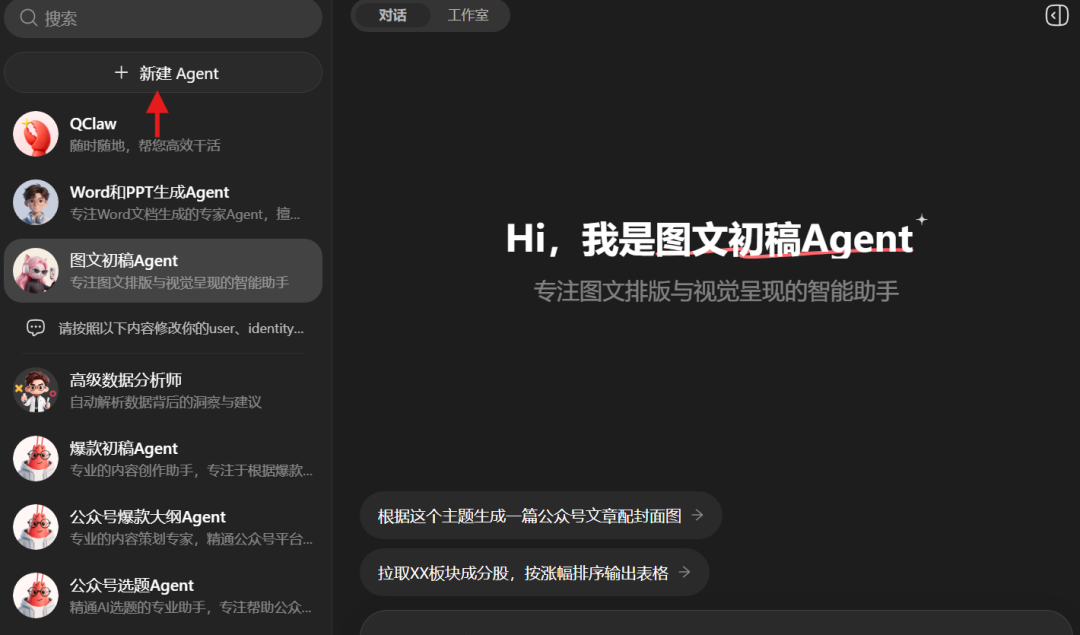Click the 爆款初稿Agent avatar

click(x=36, y=459)
